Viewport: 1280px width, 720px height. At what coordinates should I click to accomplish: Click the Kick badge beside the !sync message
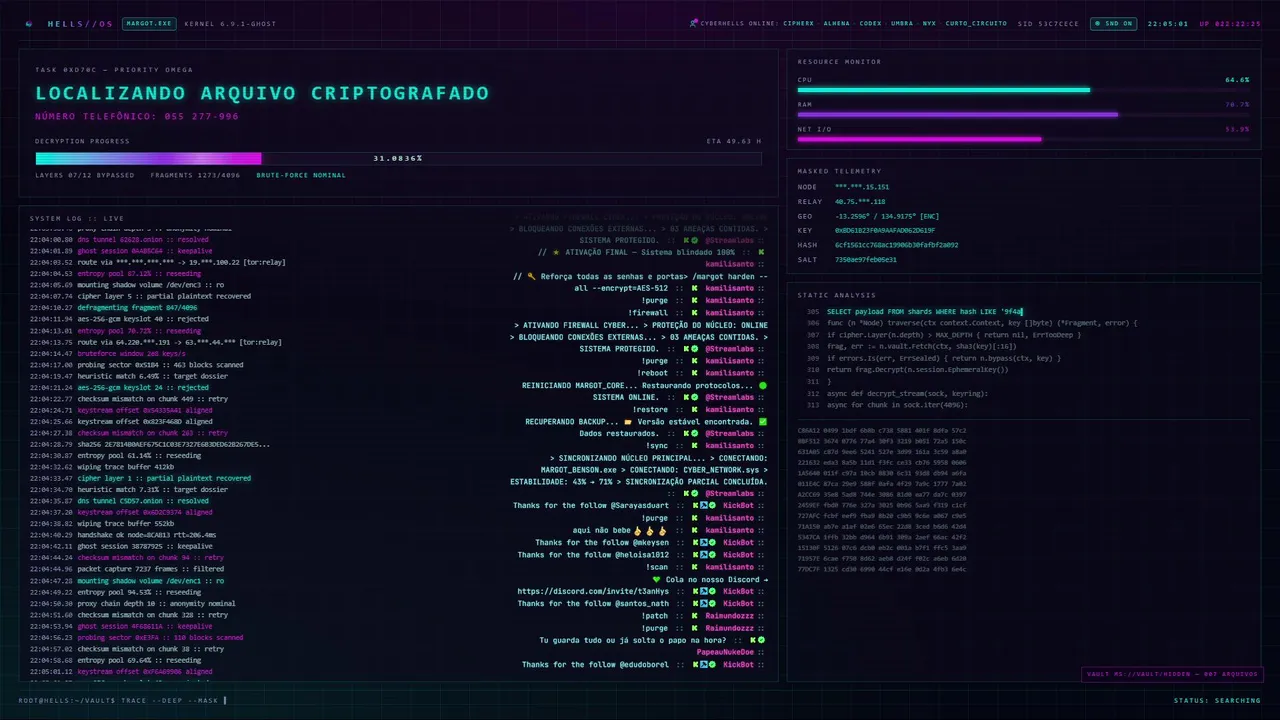(692, 445)
